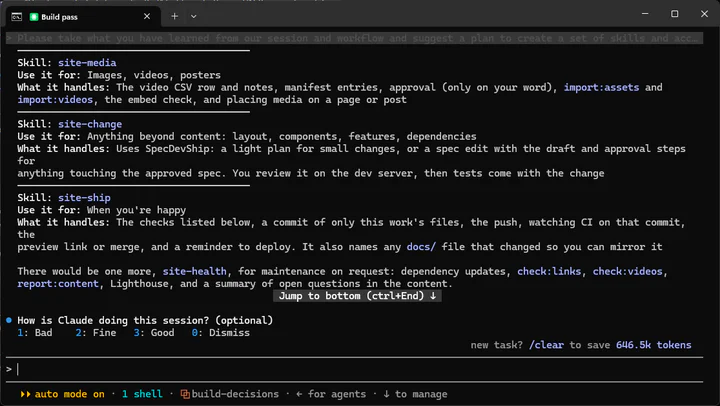
Task: Click the auto mode double-arrow icon
Action: click(25, 394)
